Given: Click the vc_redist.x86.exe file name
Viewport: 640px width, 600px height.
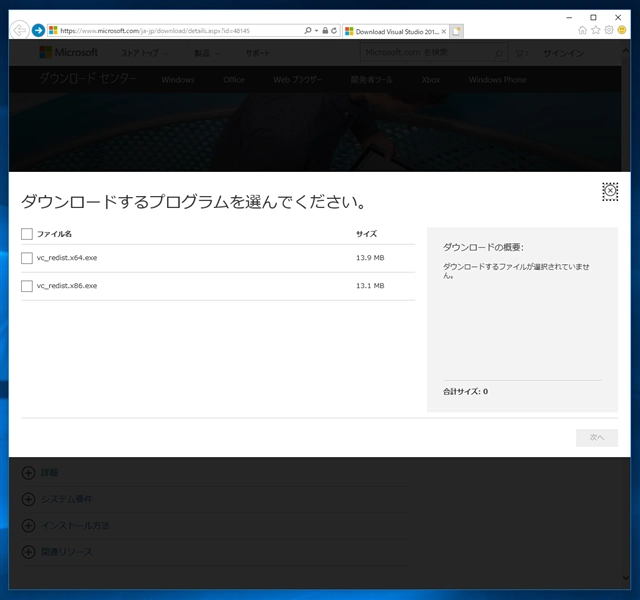Looking at the screenshot, I should [x=67, y=286].
